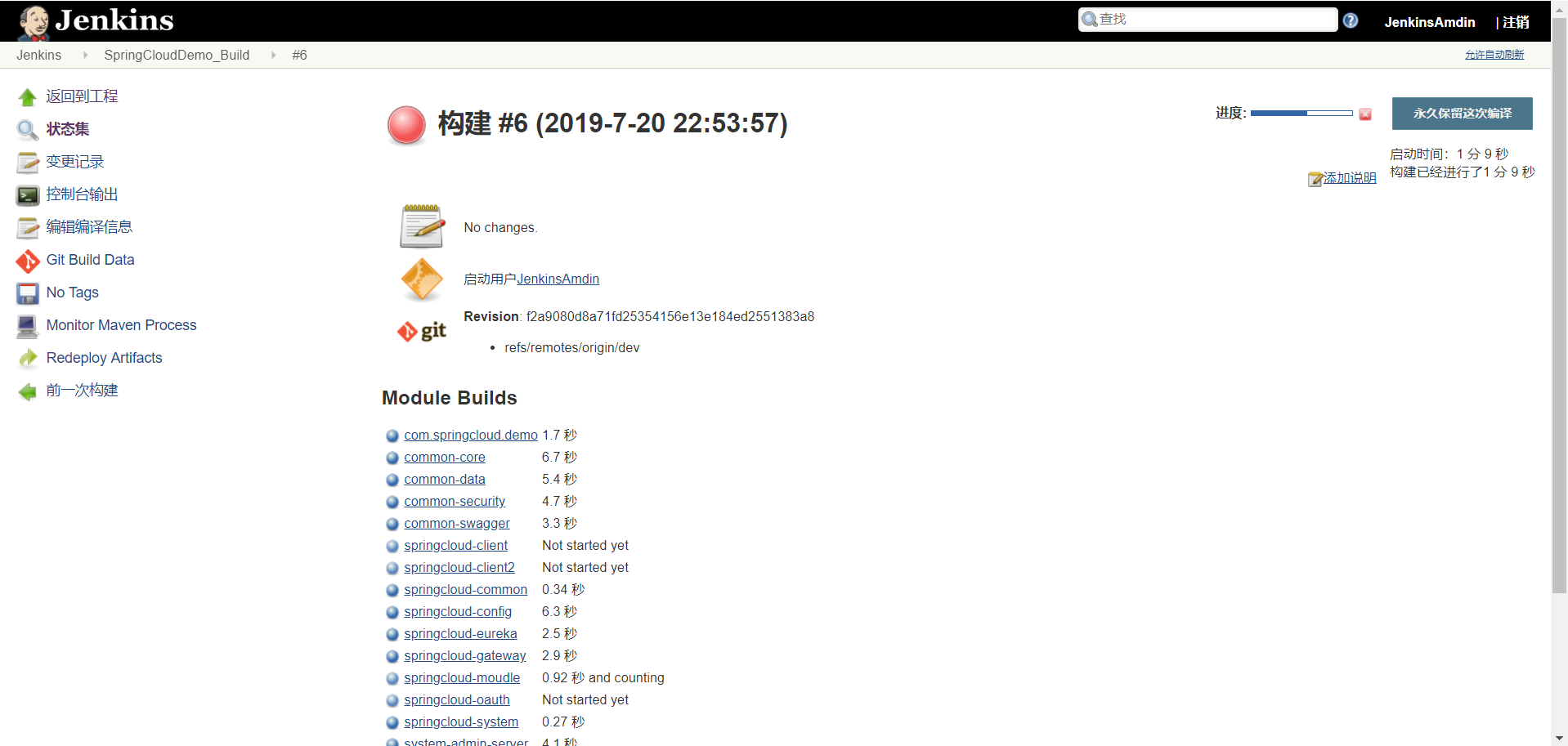Open common-core module link

[445, 458]
